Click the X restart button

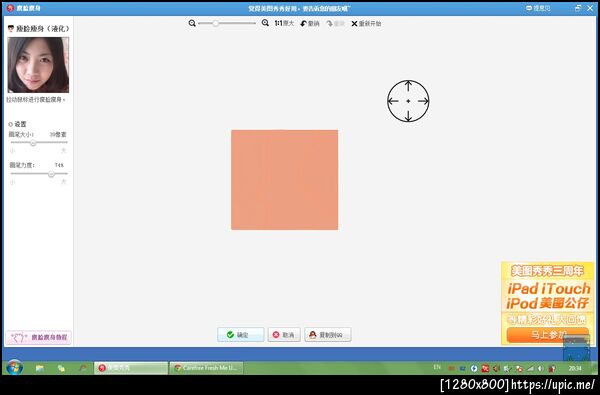point(366,24)
